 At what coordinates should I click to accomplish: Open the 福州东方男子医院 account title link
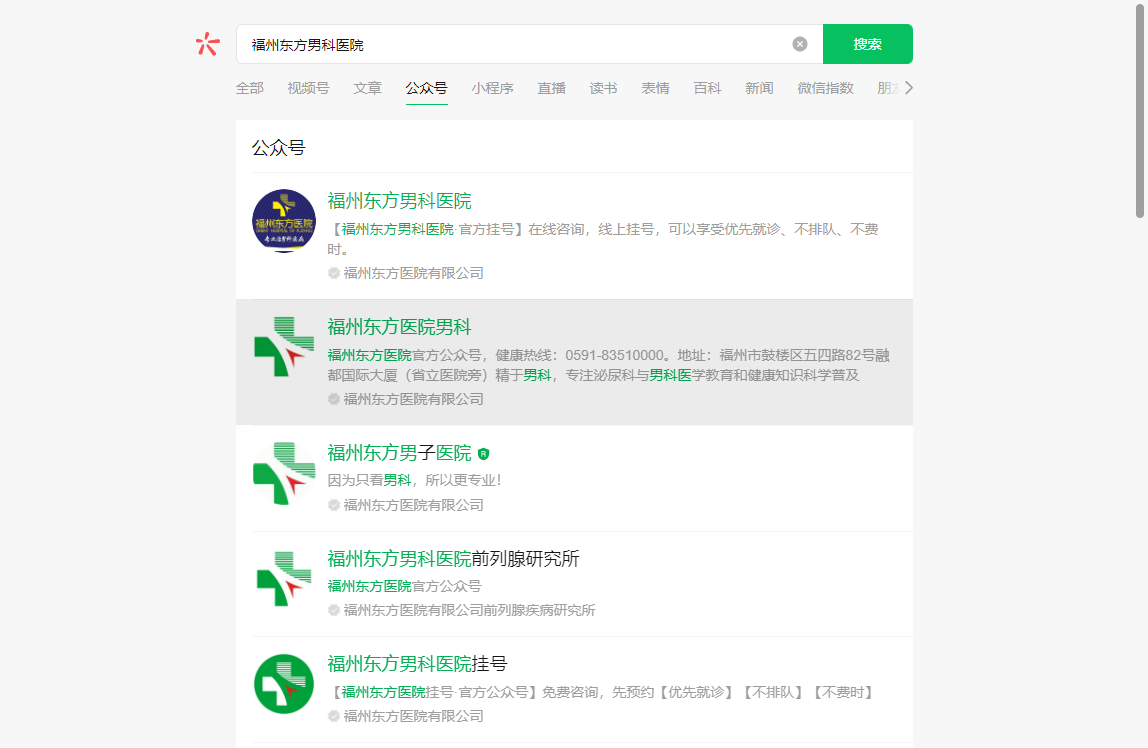(399, 453)
